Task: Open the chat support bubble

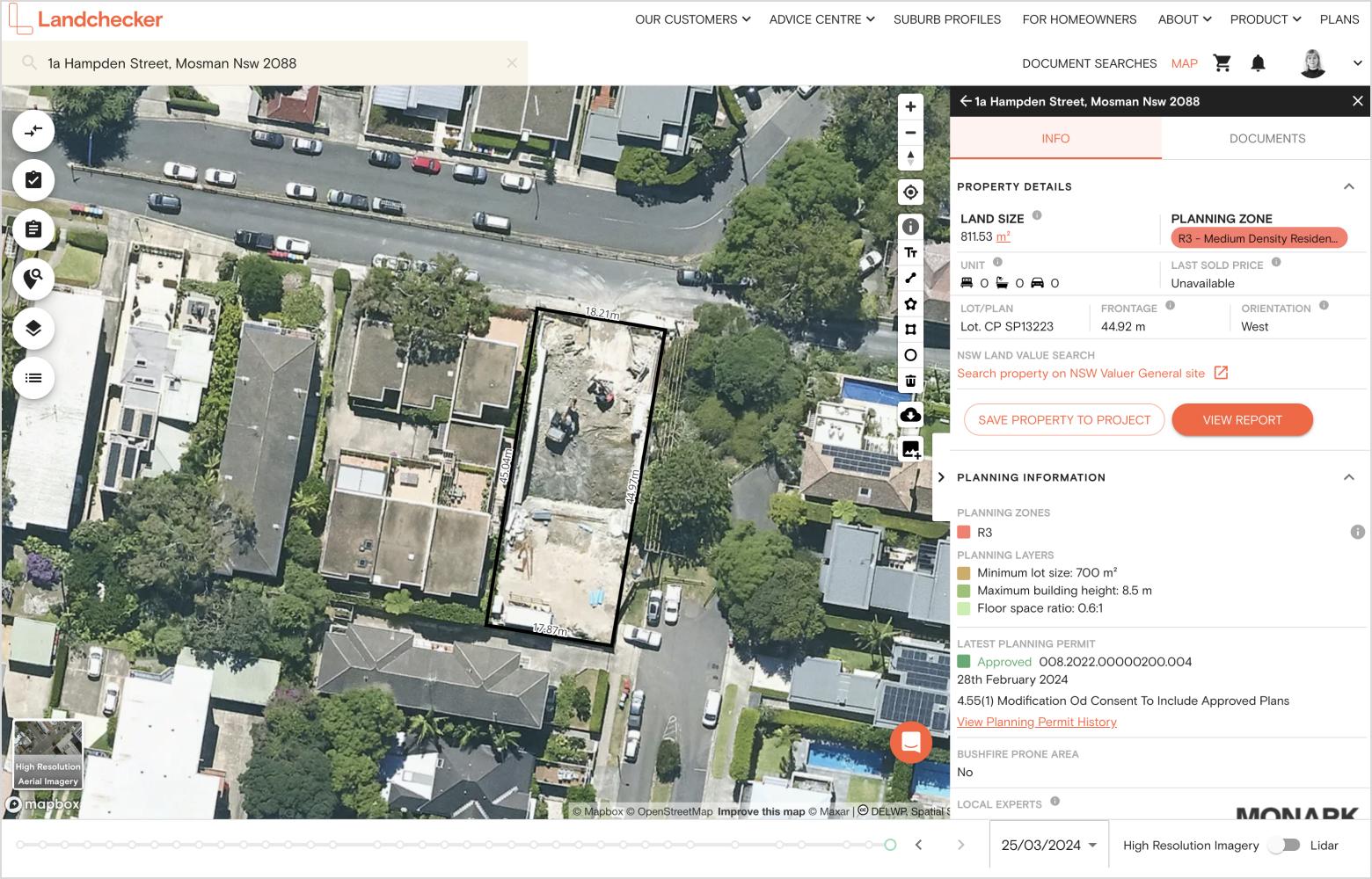Action: [x=911, y=743]
